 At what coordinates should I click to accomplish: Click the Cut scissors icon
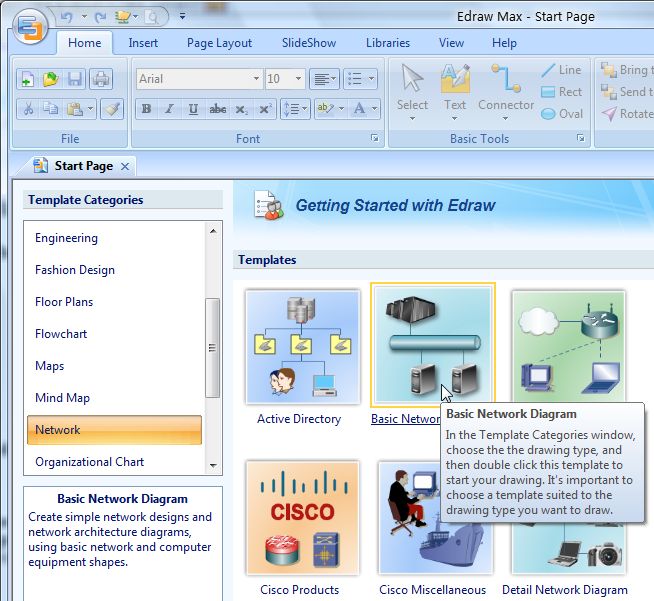tap(28, 109)
